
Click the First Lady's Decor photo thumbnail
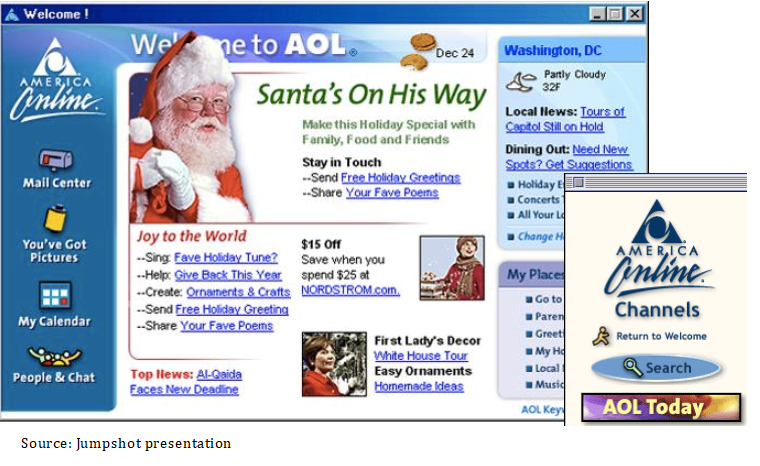(334, 364)
